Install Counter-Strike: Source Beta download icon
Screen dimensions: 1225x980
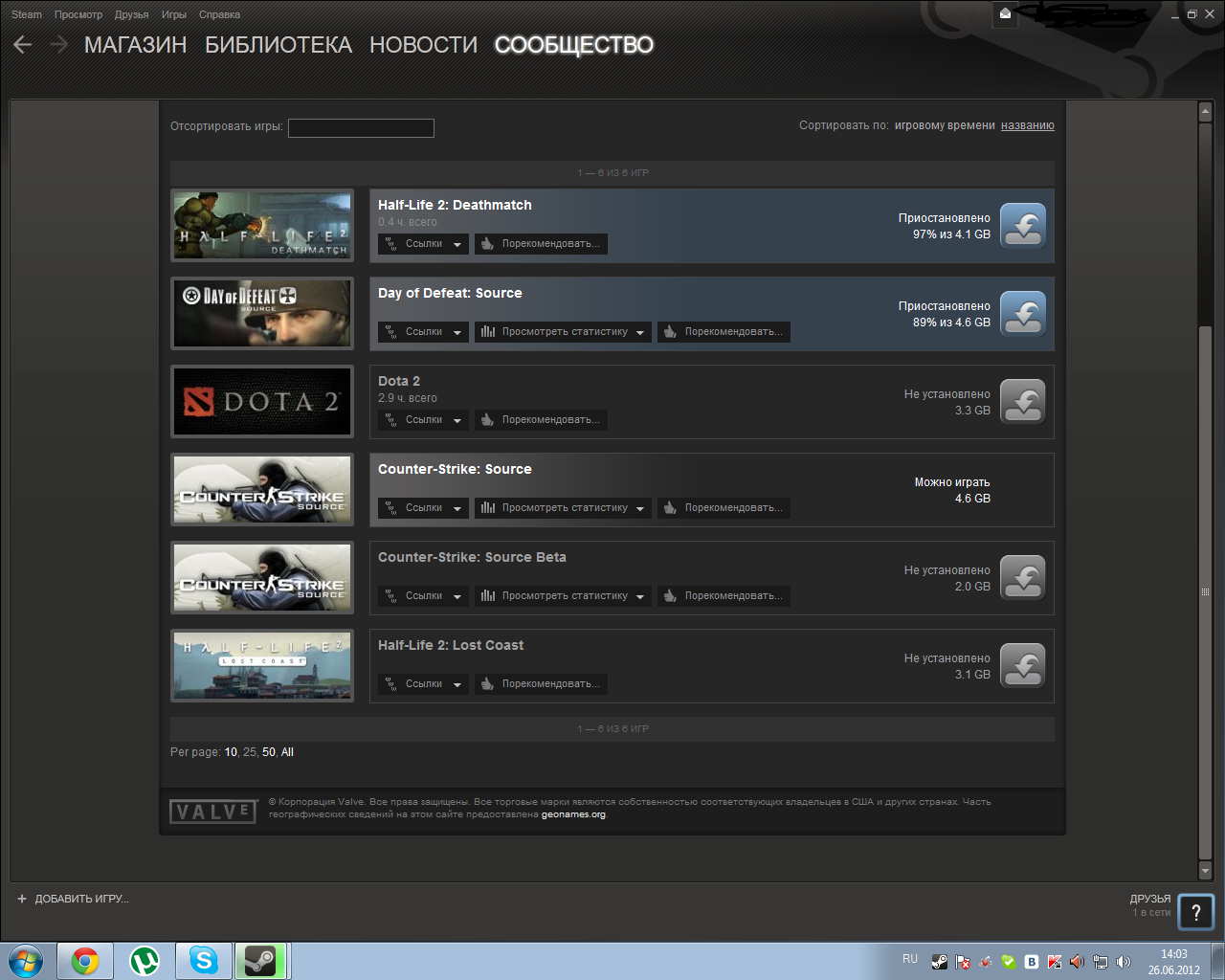click(1023, 578)
